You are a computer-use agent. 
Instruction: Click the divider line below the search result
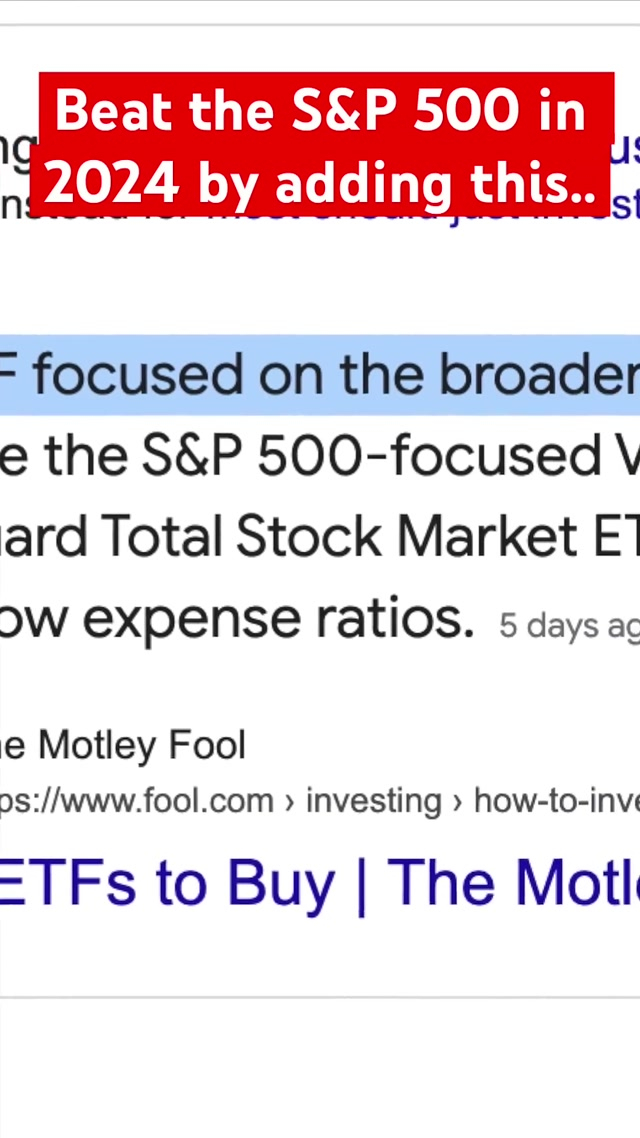click(x=320, y=996)
